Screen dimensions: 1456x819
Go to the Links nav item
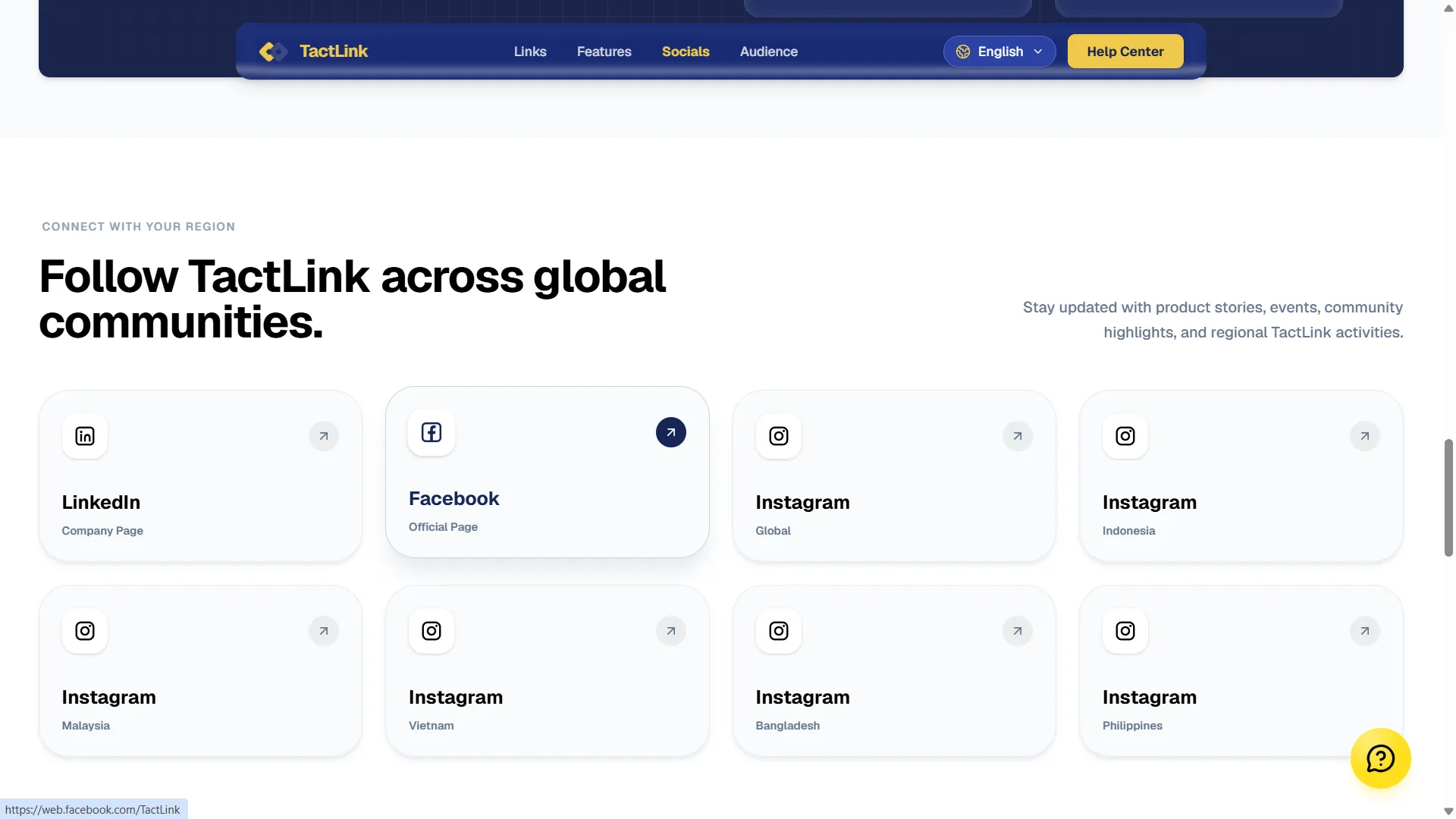(530, 52)
